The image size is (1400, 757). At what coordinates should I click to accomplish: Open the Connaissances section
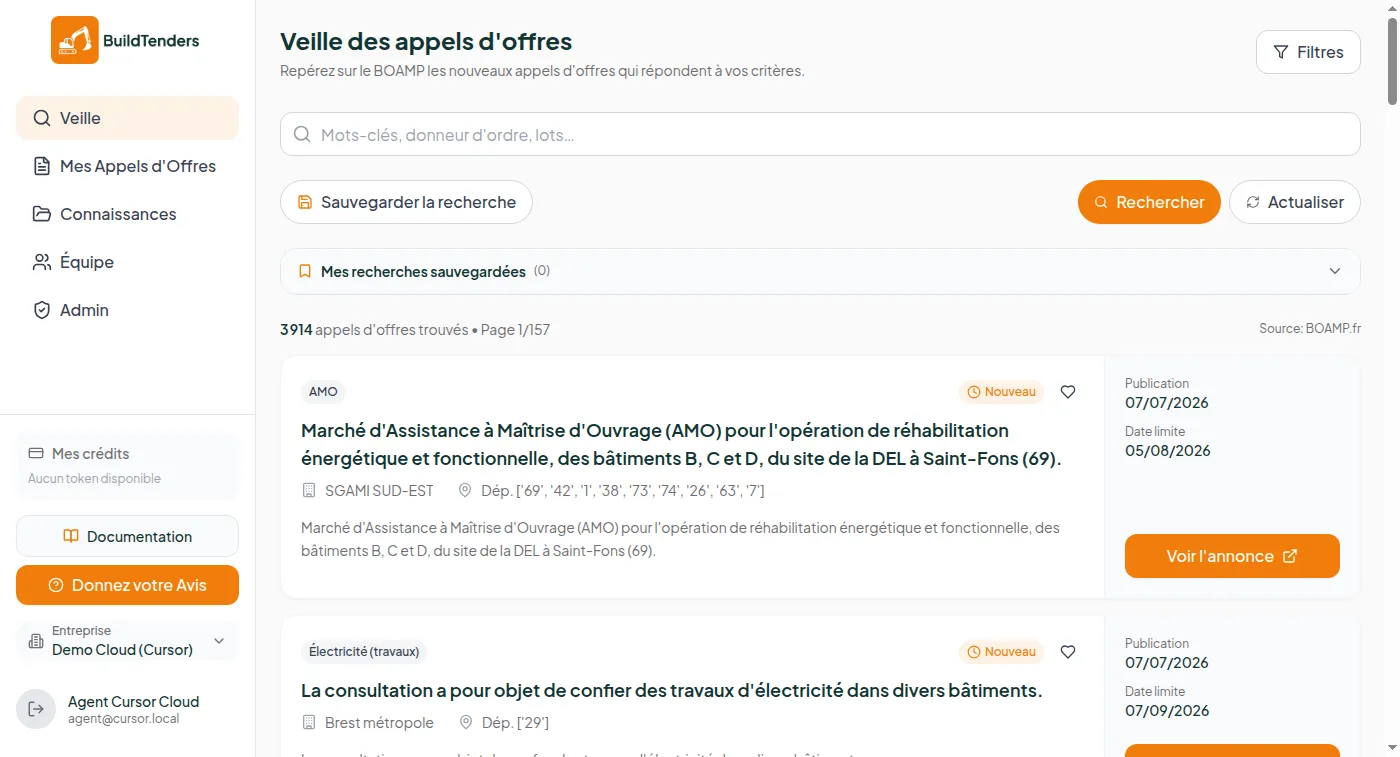pyautogui.click(x=127, y=214)
